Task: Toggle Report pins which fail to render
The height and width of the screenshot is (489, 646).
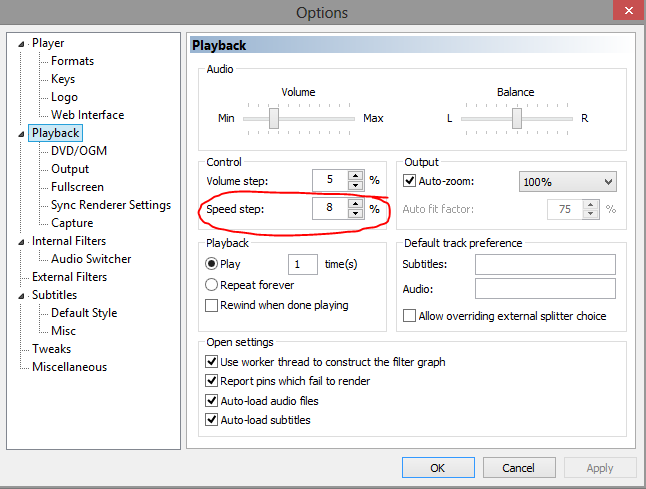Action: tap(211, 381)
